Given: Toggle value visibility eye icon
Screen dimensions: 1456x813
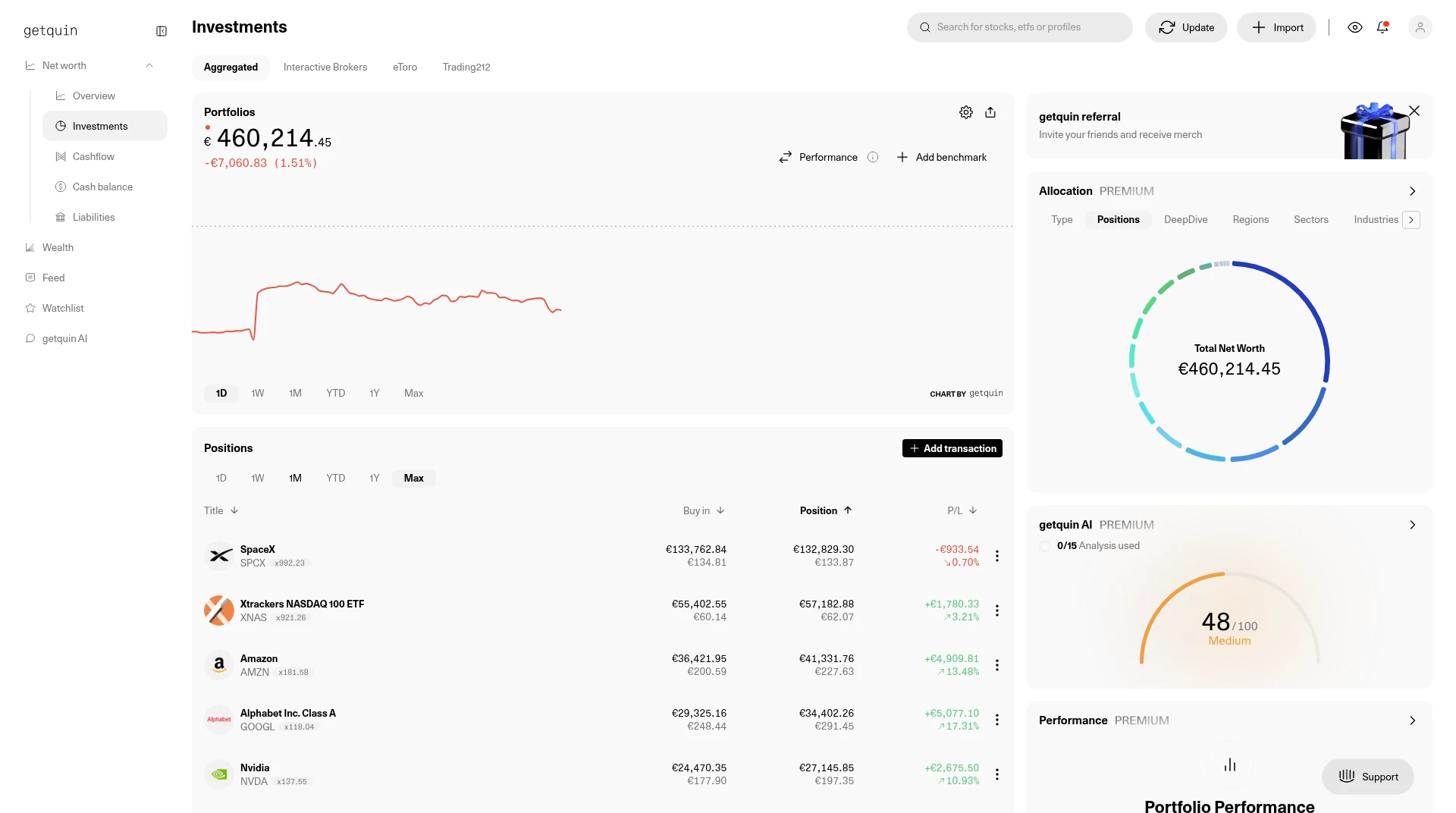Looking at the screenshot, I should pyautogui.click(x=1355, y=27).
